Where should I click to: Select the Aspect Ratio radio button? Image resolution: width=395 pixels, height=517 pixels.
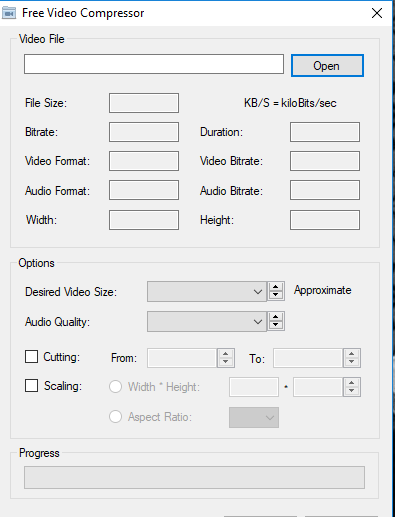[115, 416]
